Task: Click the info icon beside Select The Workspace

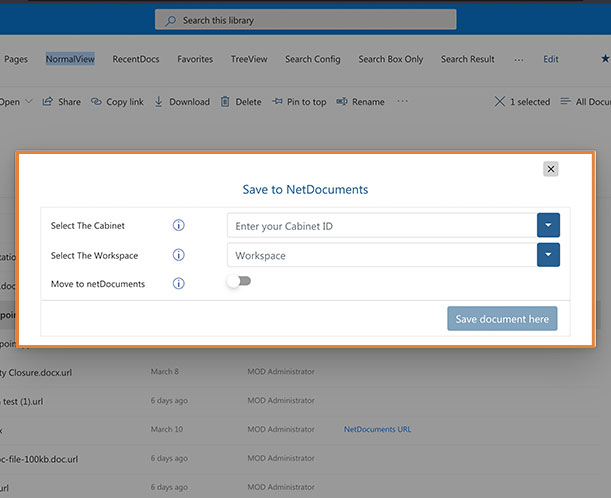Action: coord(178,255)
